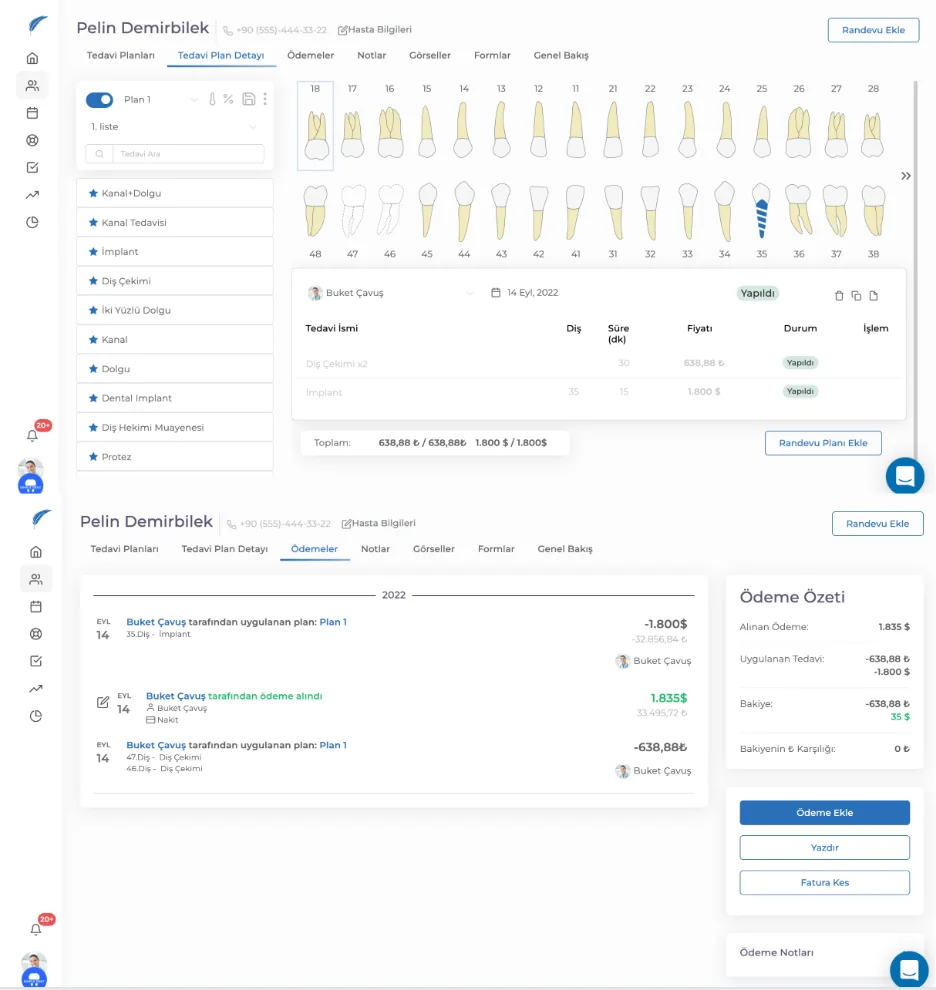Click the trash icon in the treatment card
Image resolution: width=936 pixels, height=990 pixels.
pos(839,295)
